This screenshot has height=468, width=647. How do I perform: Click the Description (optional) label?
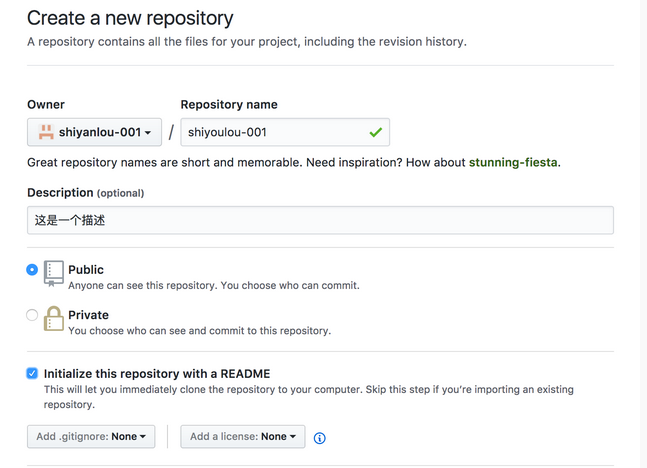pyautogui.click(x=85, y=193)
